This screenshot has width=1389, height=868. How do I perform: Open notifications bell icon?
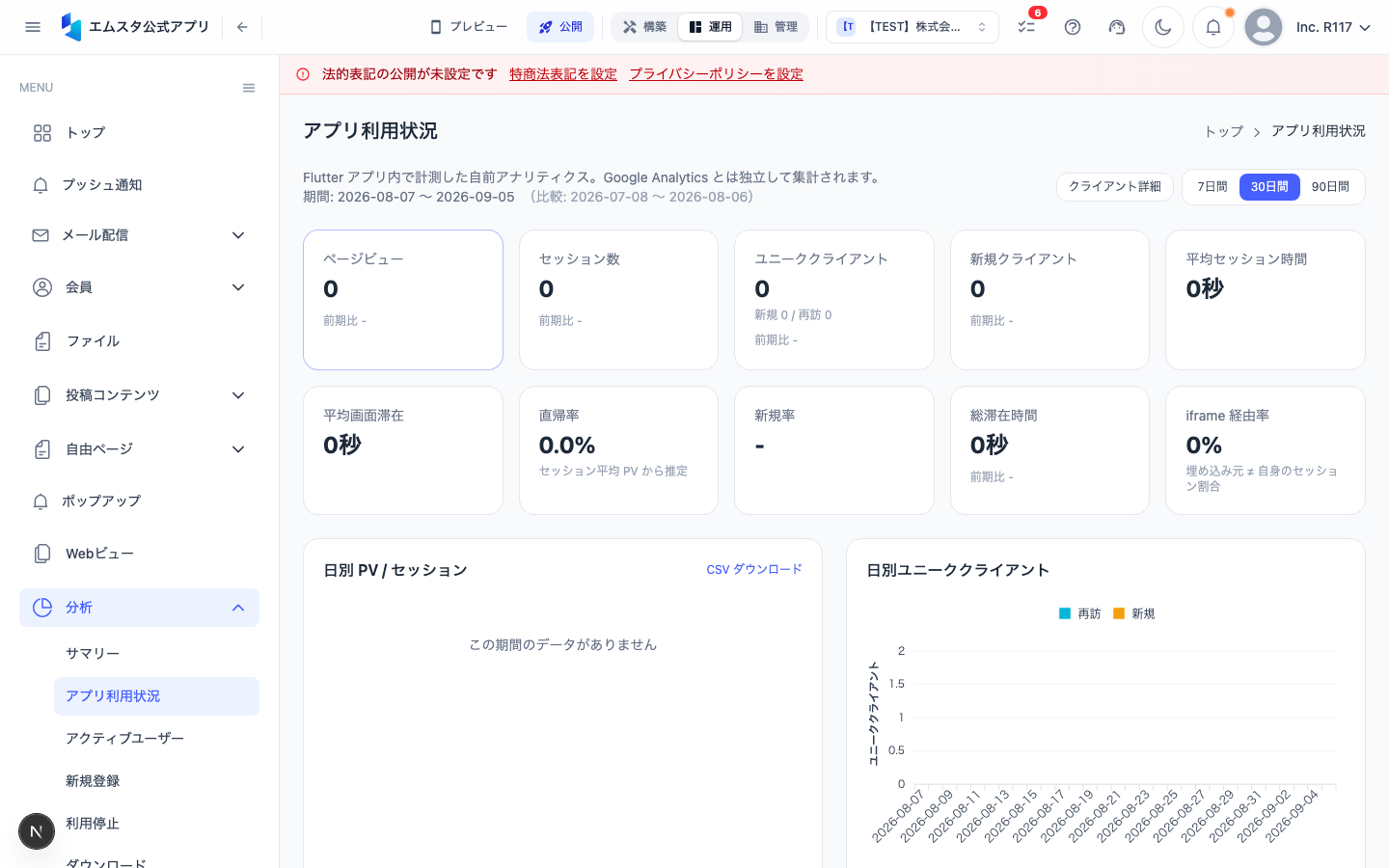point(1213,27)
